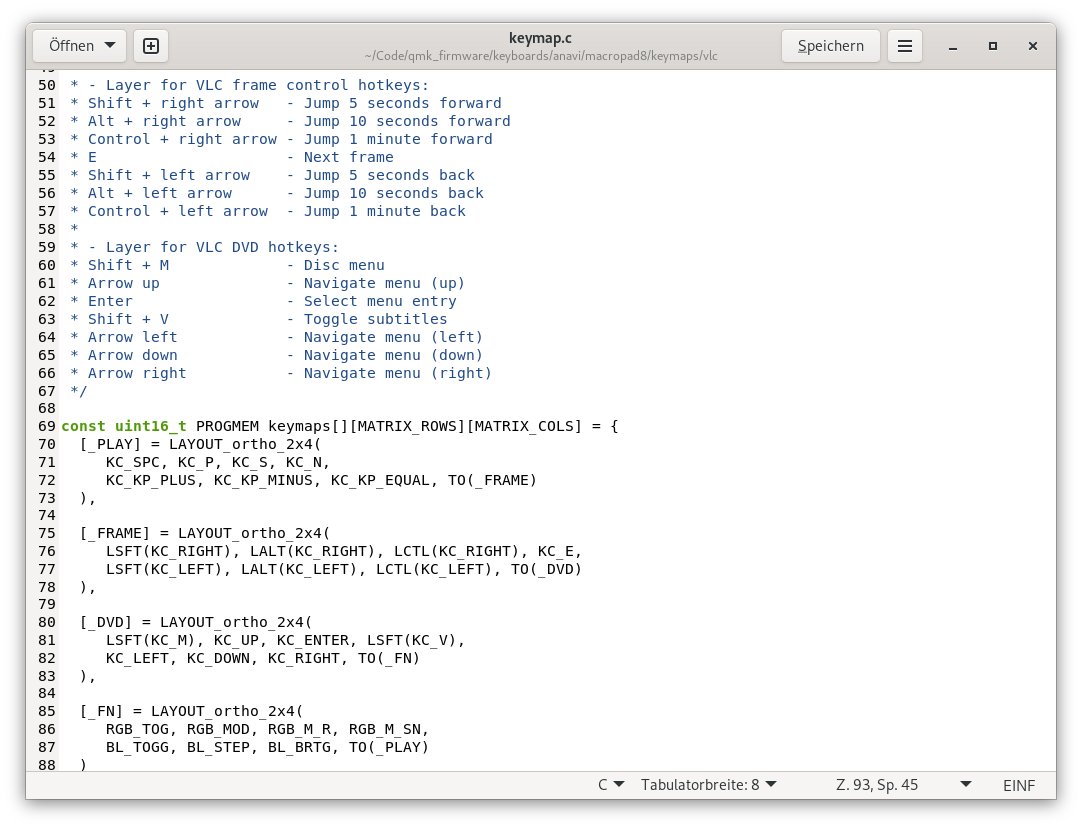Click 'Jump 1 minute back' comment
Screen dimensions: 1082x828
pos(384,211)
